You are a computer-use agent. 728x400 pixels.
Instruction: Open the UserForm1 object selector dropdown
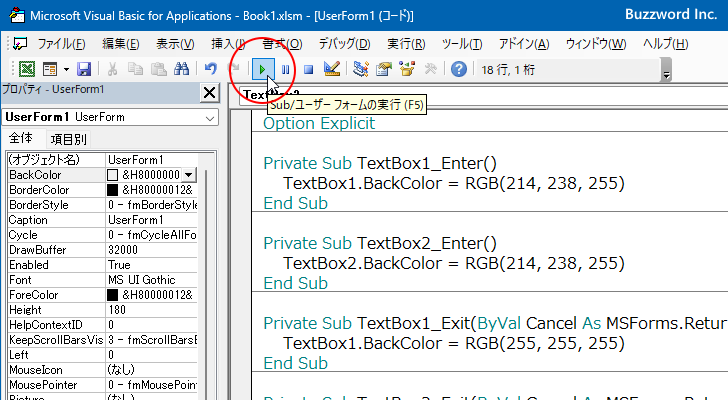click(209, 118)
